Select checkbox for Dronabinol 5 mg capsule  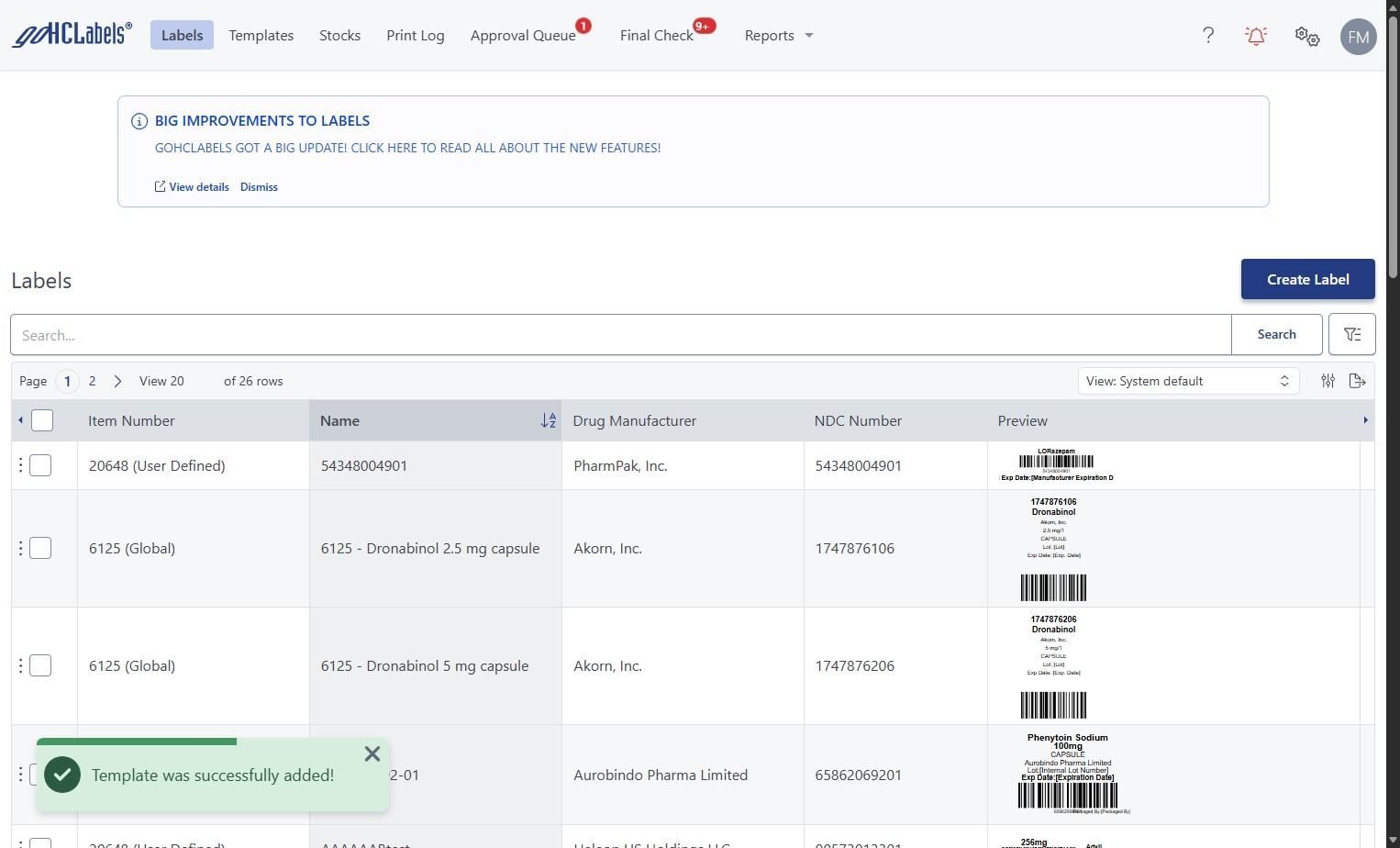(40, 665)
